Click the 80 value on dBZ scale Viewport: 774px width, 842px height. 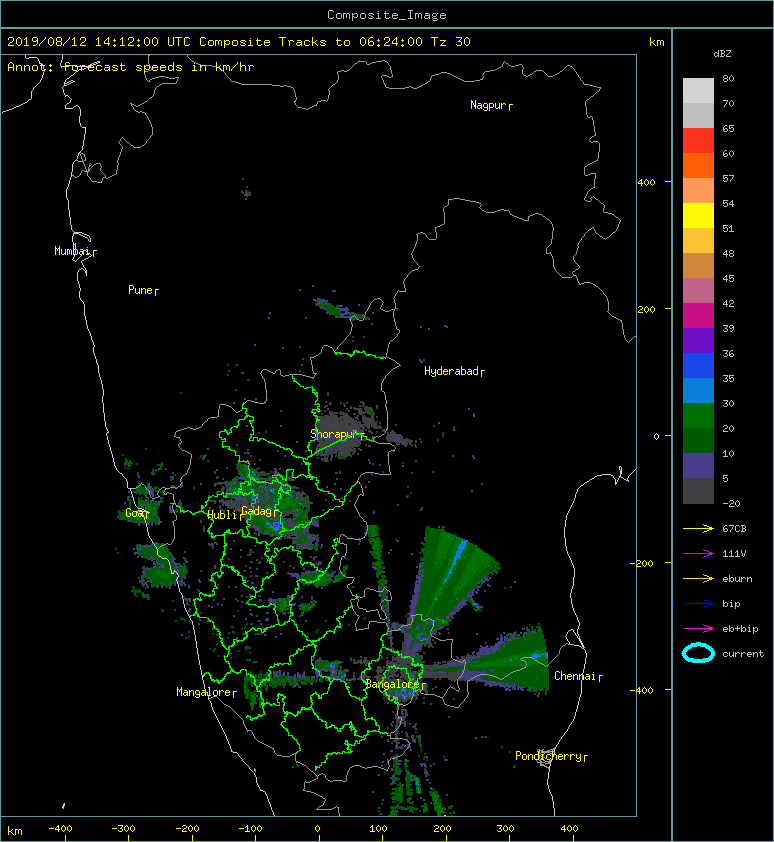[x=728, y=78]
